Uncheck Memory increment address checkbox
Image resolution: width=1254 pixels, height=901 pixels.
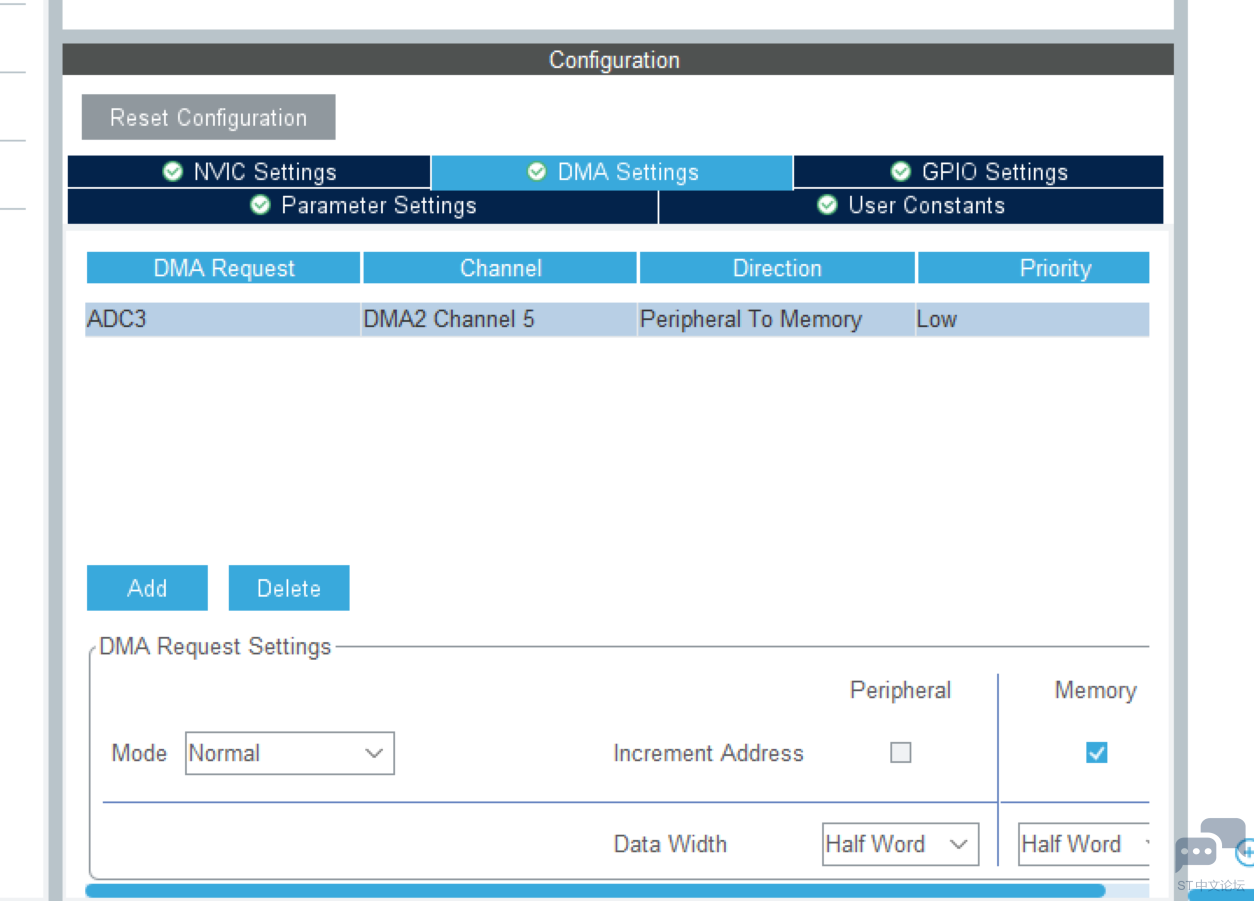(1096, 753)
